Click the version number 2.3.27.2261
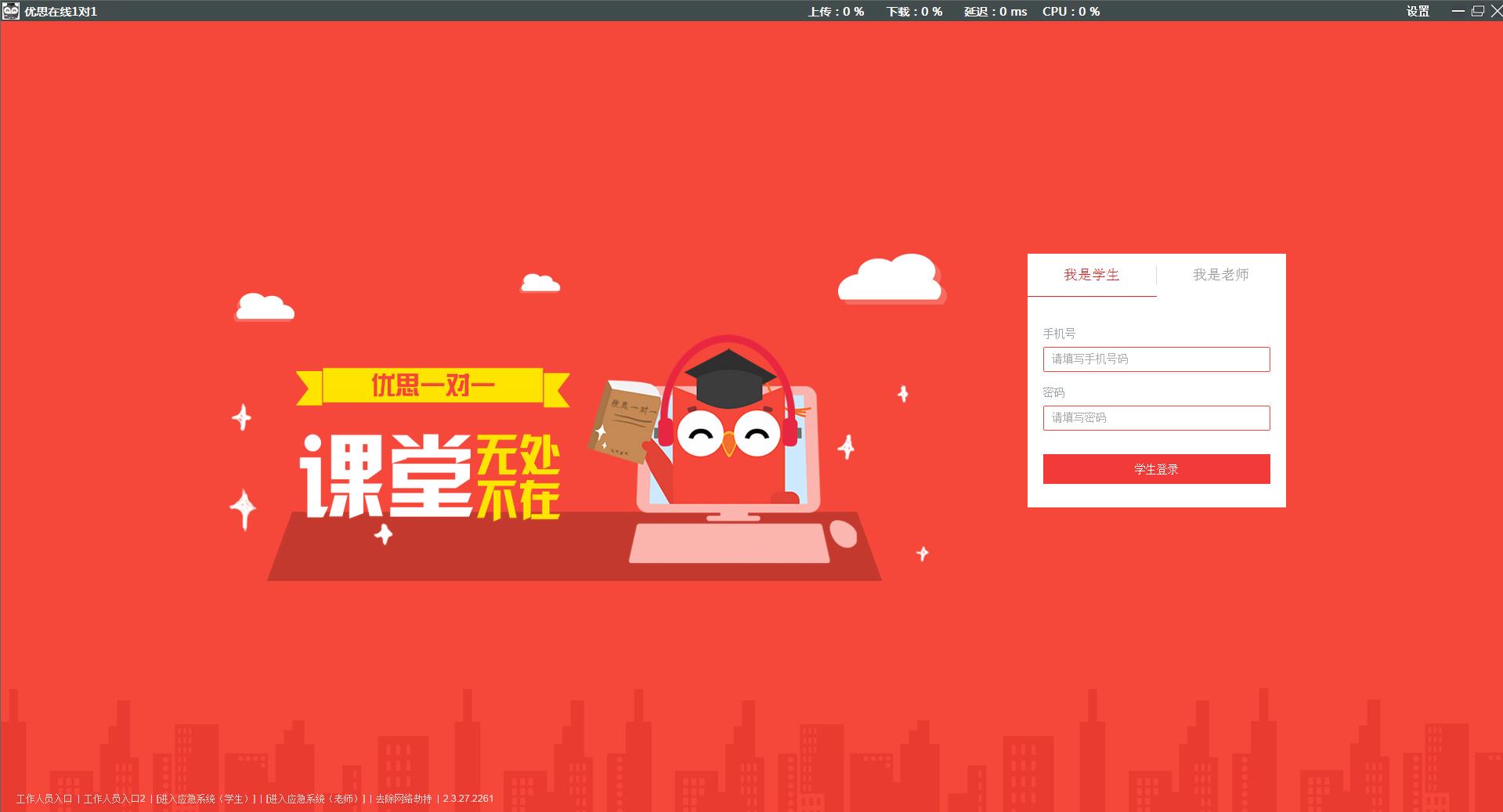This screenshot has width=1503, height=812. (x=468, y=799)
